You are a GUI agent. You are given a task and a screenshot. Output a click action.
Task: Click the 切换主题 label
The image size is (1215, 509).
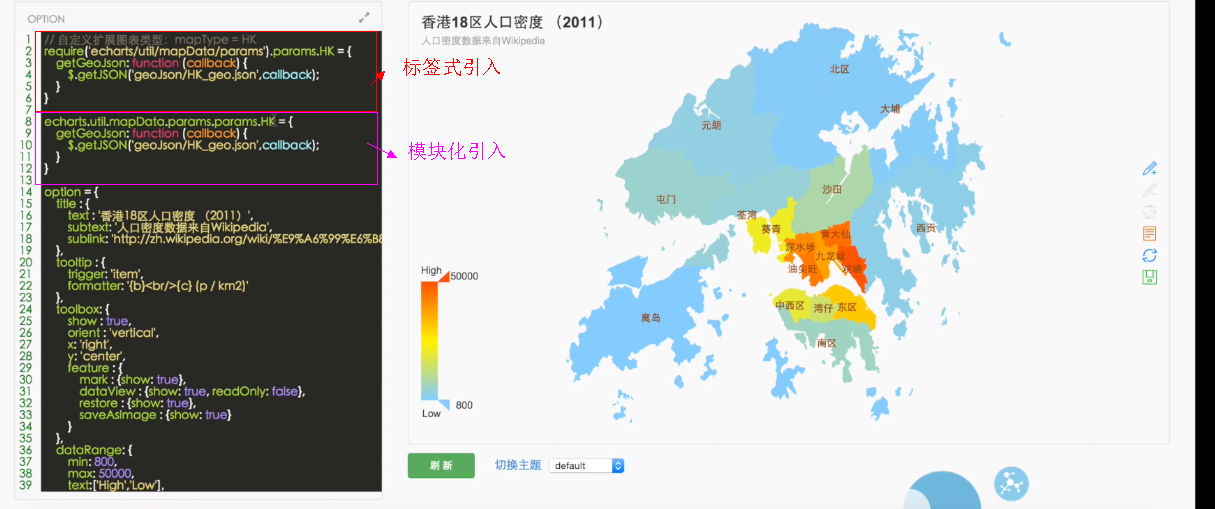click(x=518, y=465)
